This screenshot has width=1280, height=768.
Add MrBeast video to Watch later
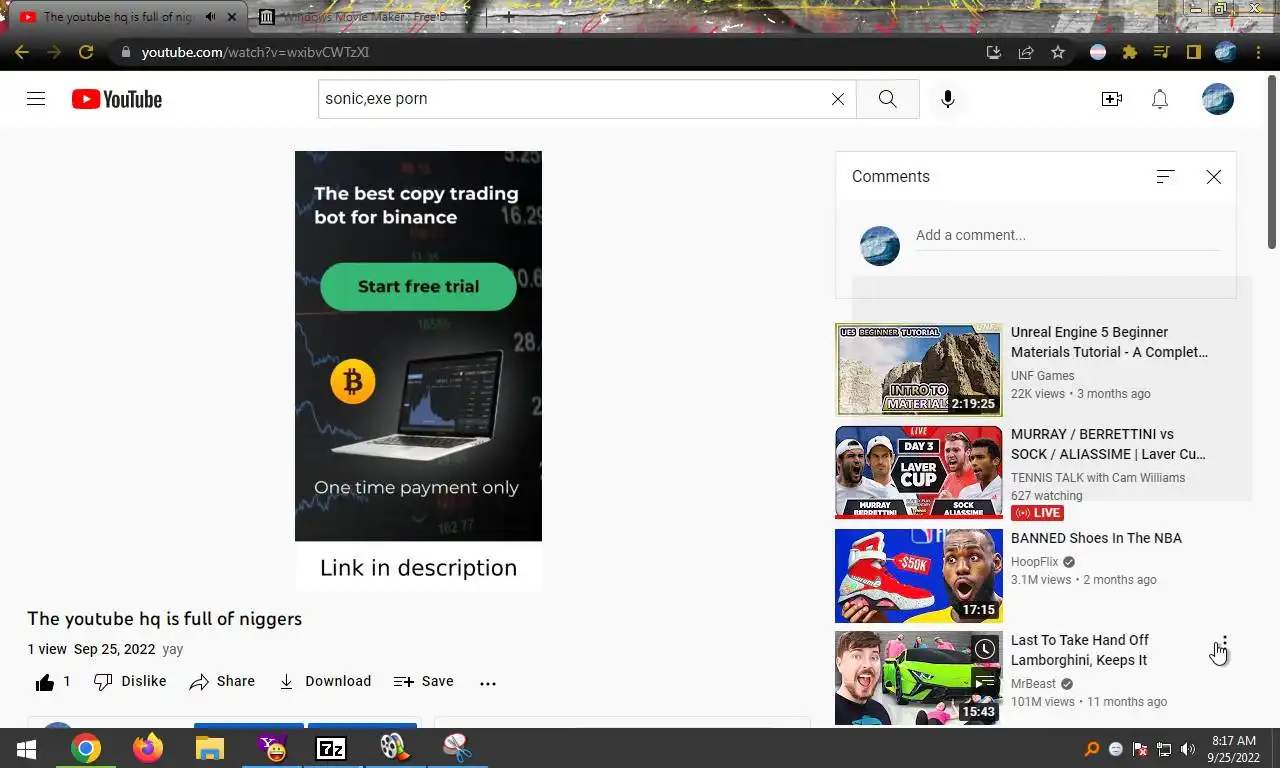(x=985, y=649)
